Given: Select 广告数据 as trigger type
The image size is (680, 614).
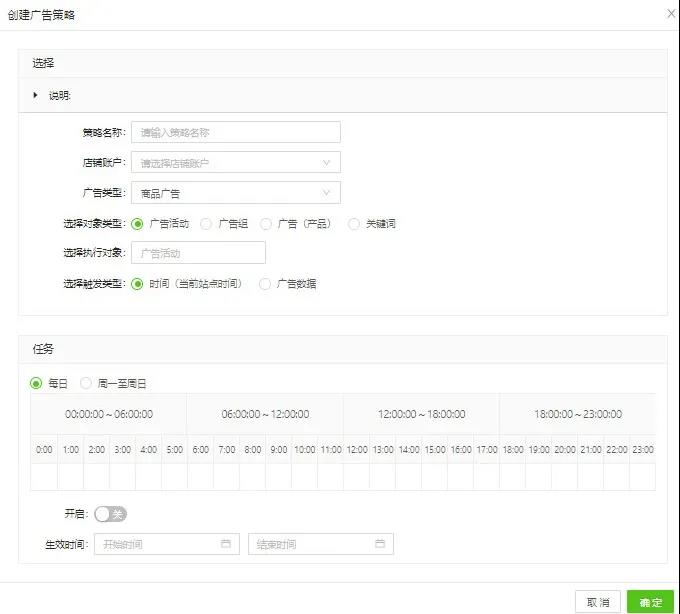Looking at the screenshot, I should point(265,284).
